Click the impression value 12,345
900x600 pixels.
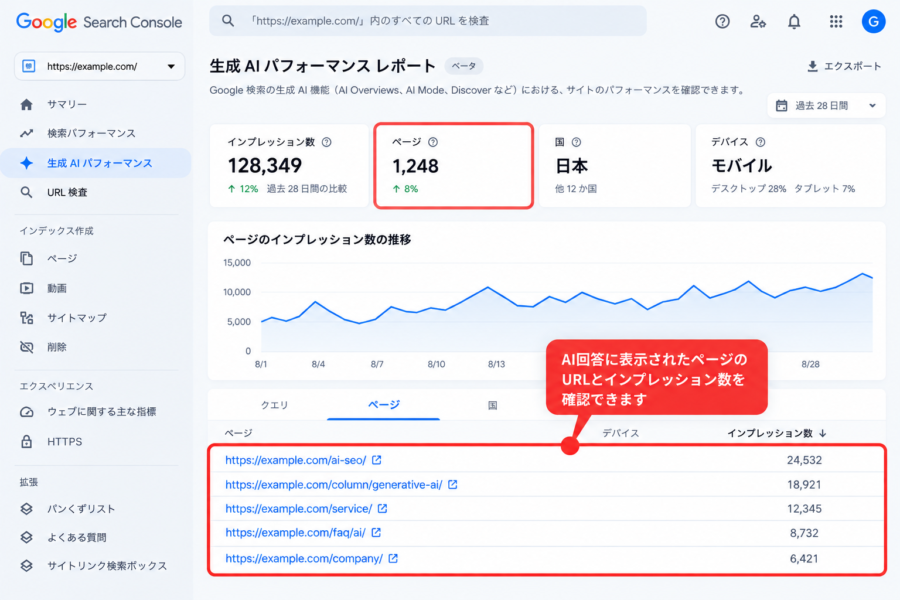pyautogui.click(x=804, y=509)
